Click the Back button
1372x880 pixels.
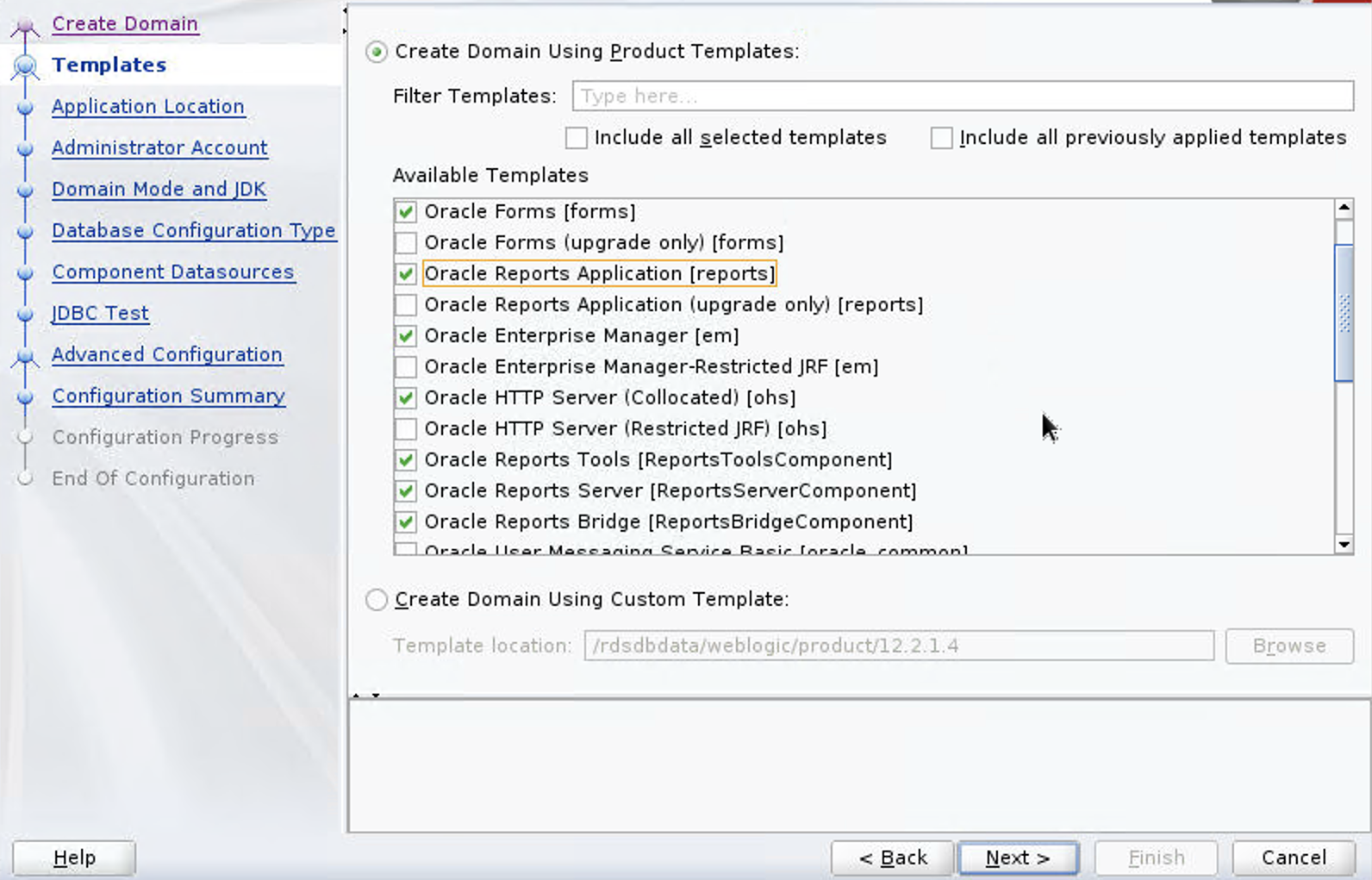point(892,858)
